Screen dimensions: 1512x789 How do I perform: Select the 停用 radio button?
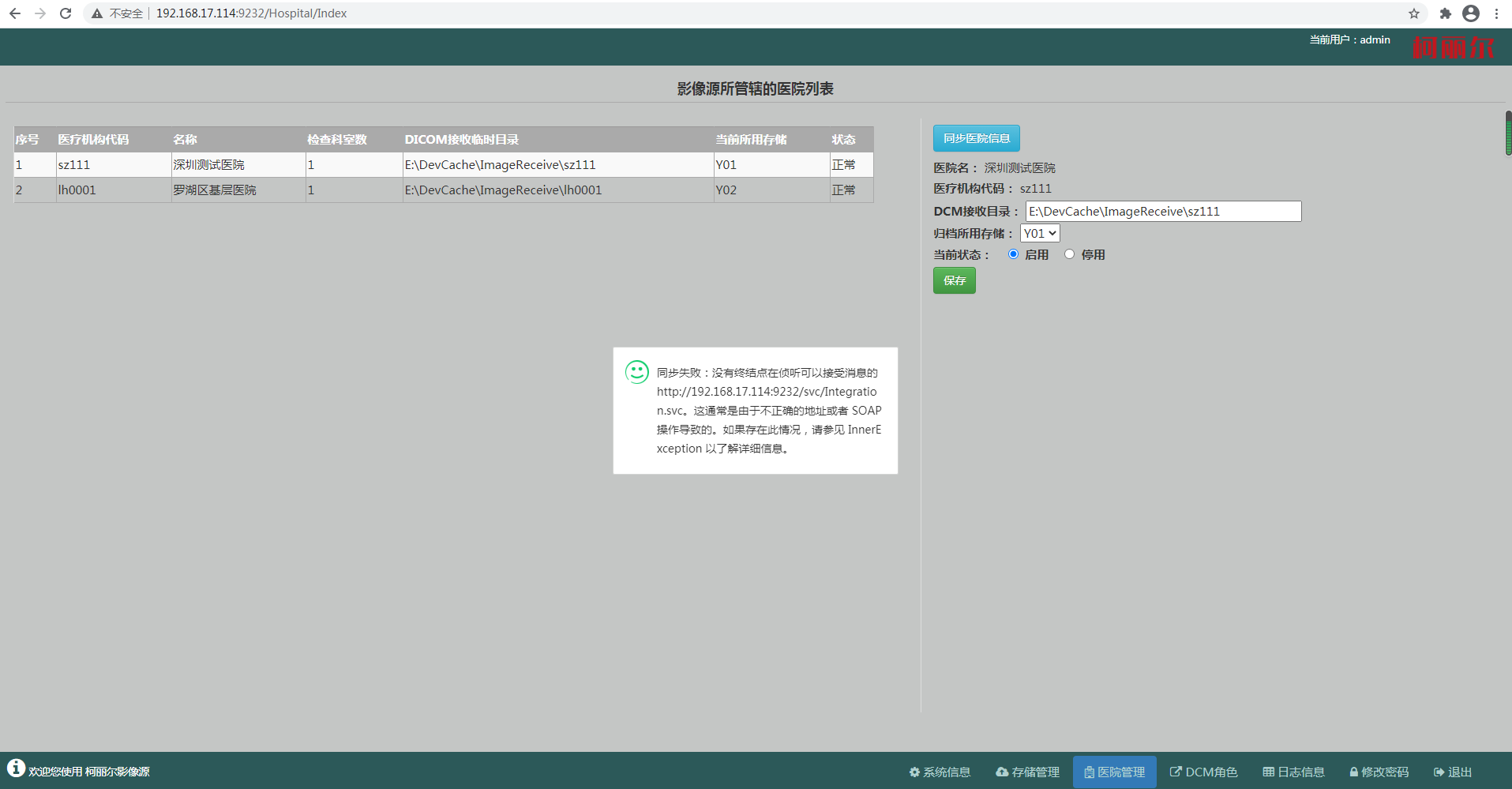click(x=1069, y=254)
